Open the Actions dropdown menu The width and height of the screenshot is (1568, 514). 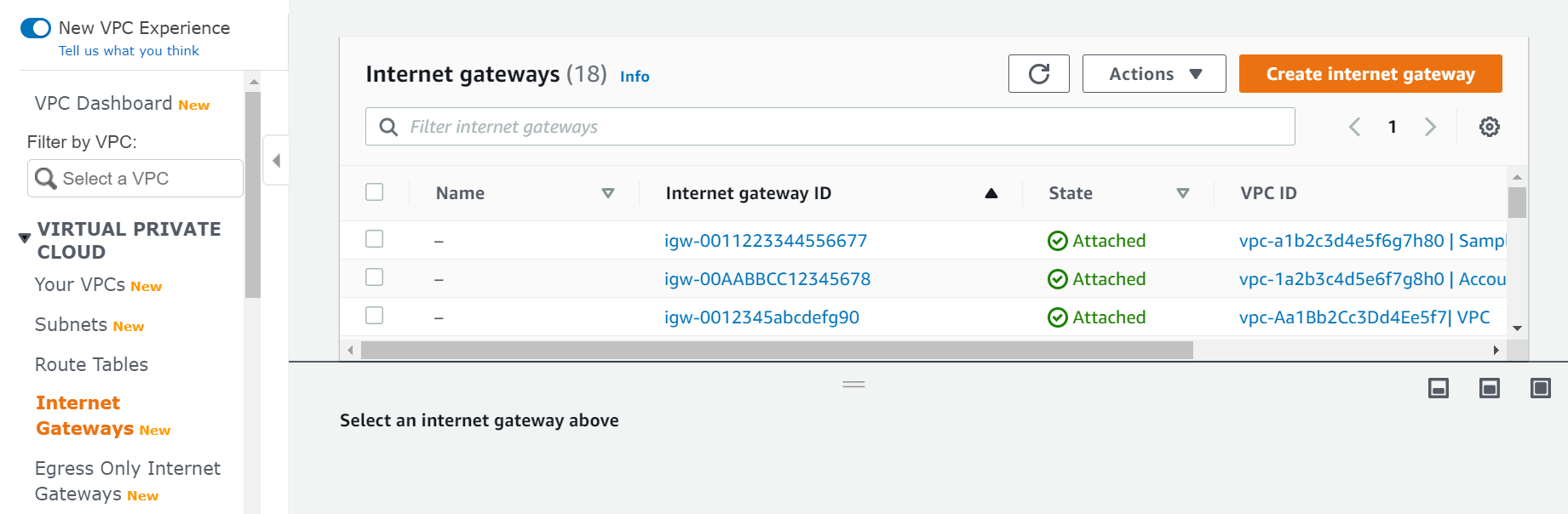(1153, 73)
